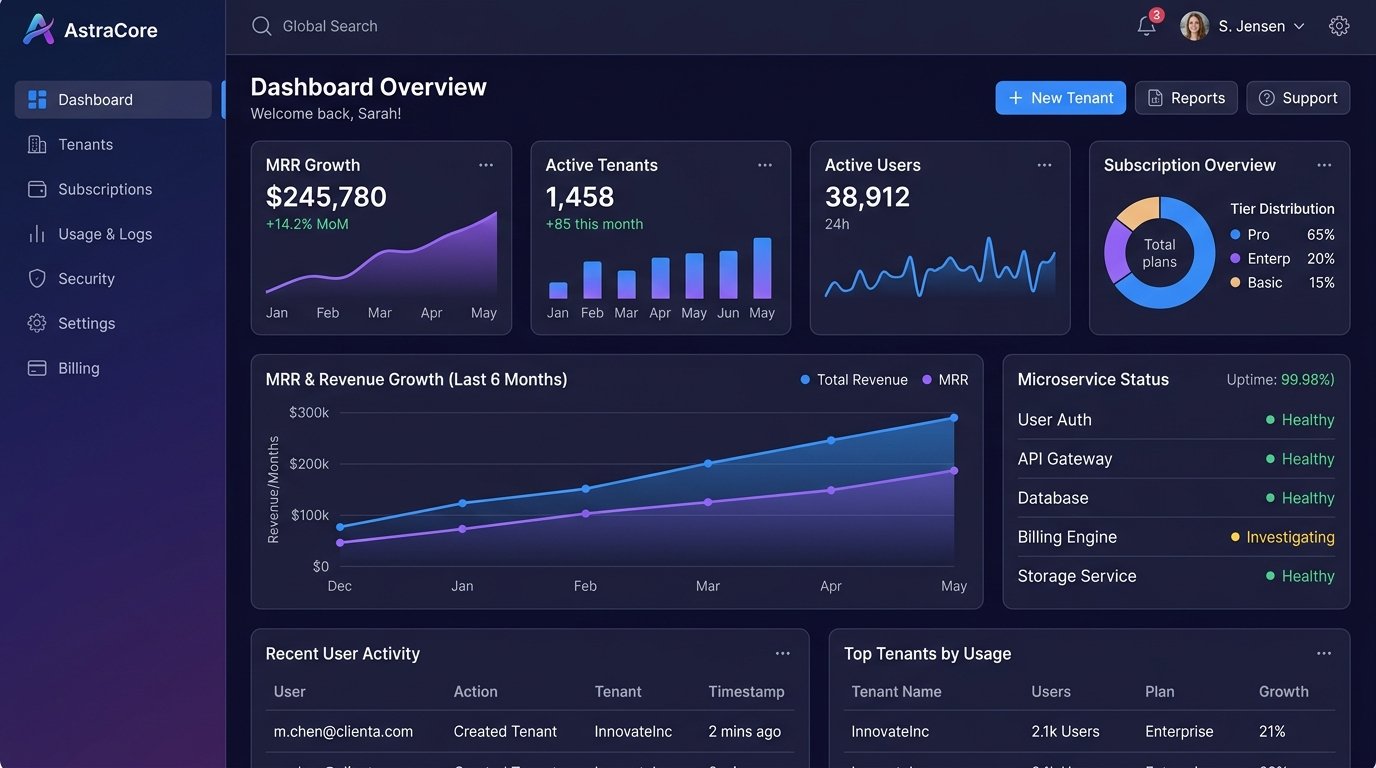Viewport: 1376px width, 768px height.
Task: Open the Billing menu item
Action: coord(113,368)
